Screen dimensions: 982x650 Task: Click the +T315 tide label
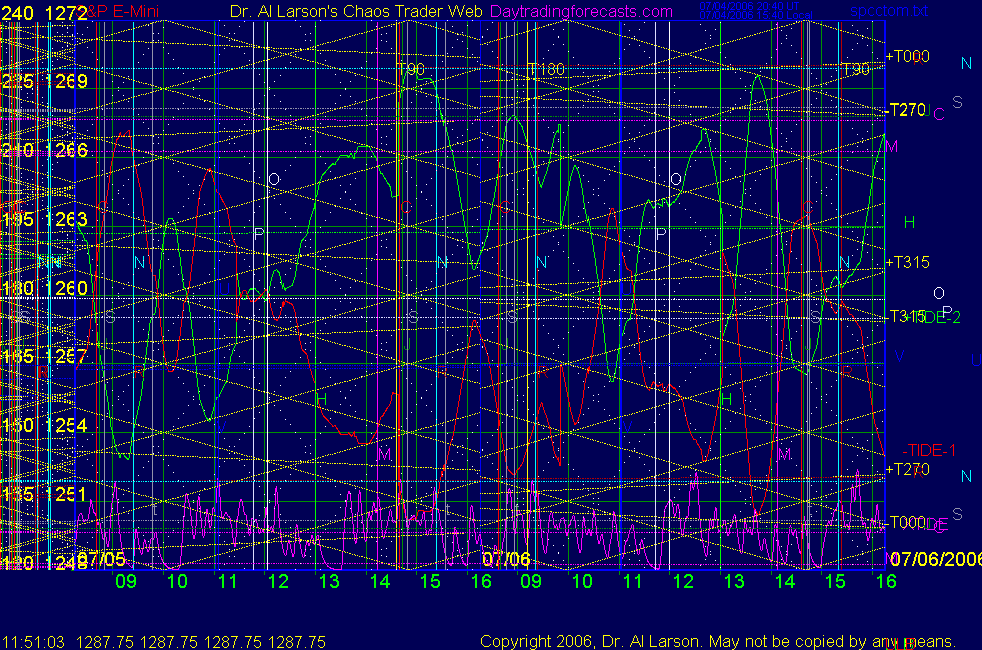coord(908,263)
